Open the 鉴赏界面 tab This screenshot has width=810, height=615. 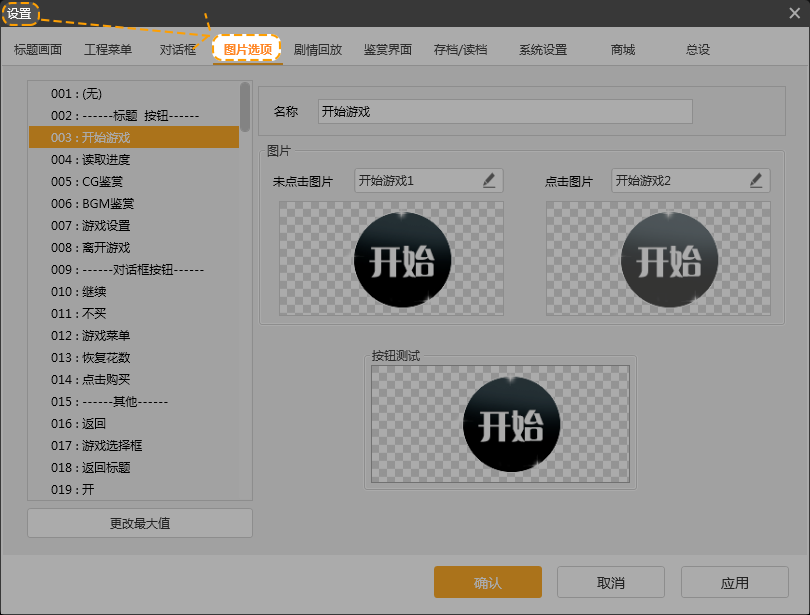388,47
